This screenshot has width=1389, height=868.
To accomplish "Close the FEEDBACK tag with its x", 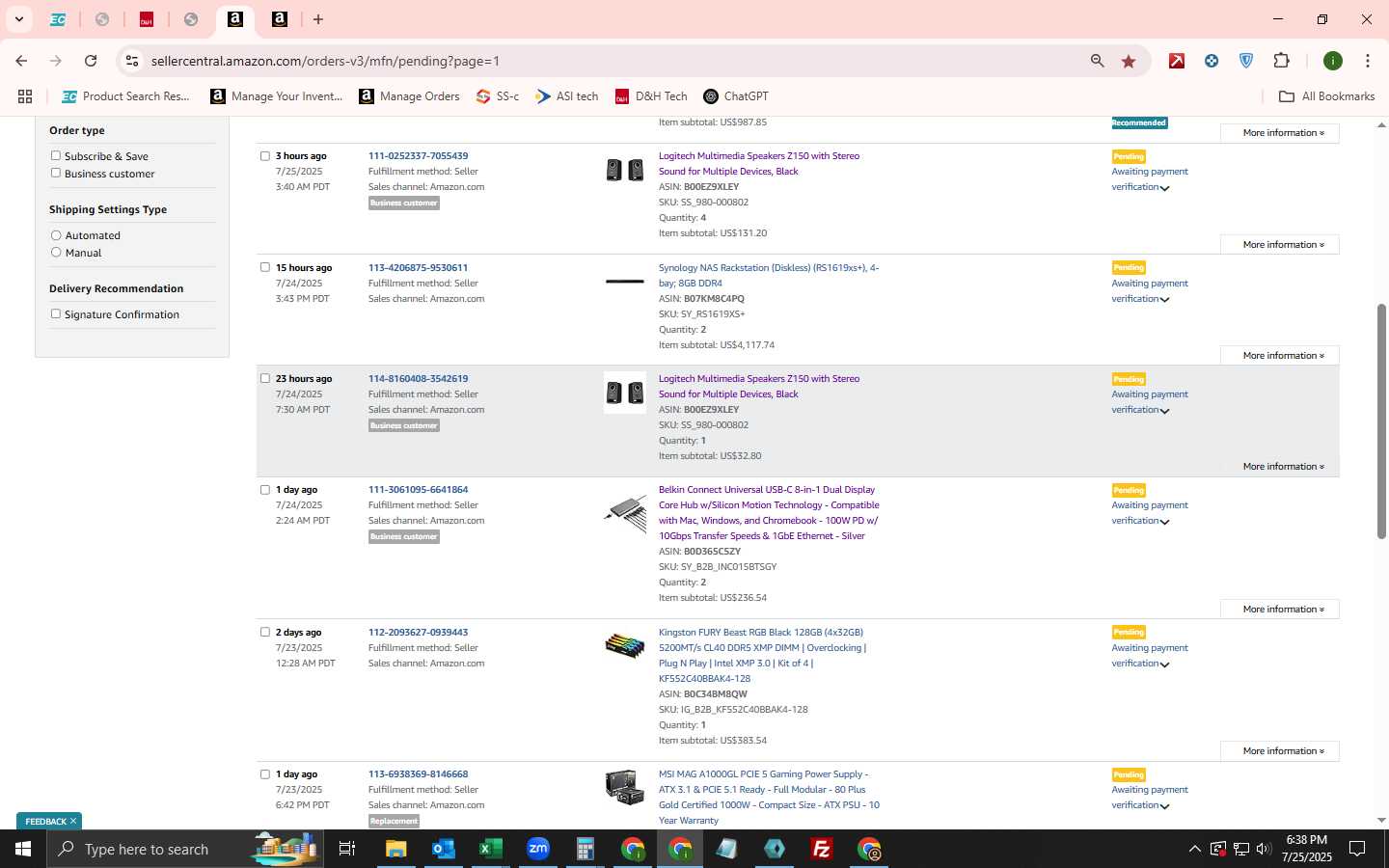I will (72, 821).
